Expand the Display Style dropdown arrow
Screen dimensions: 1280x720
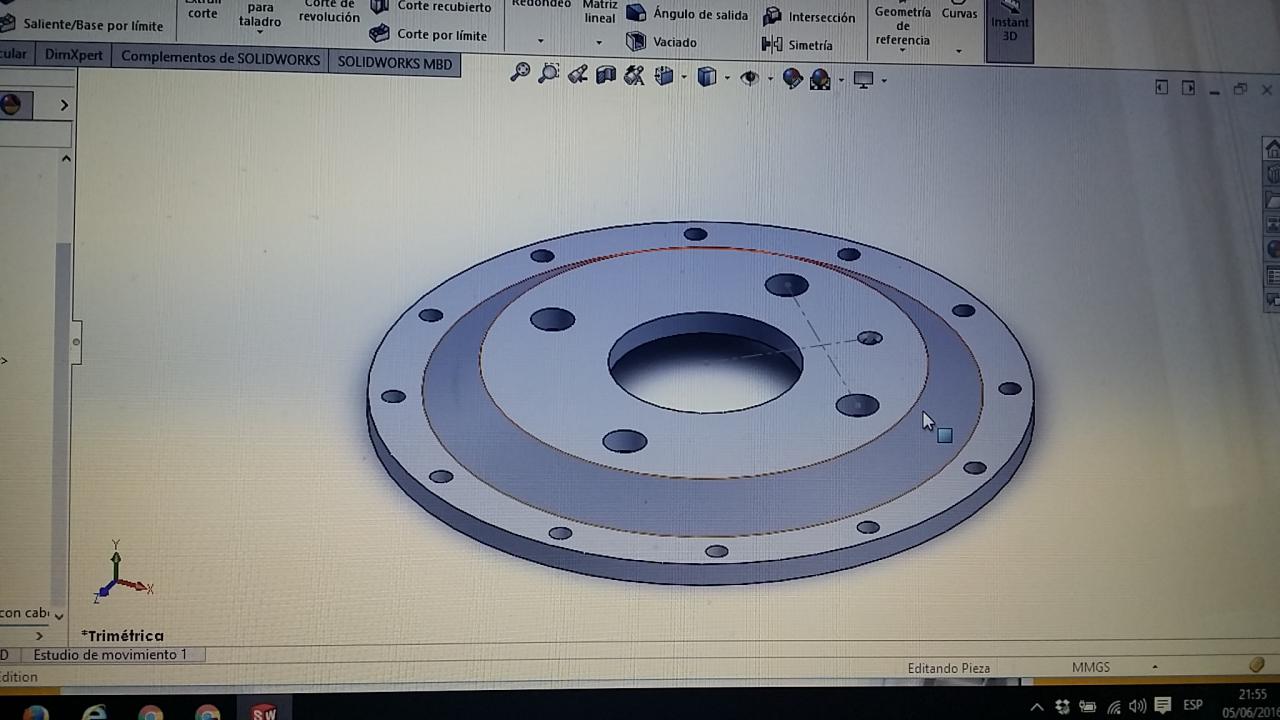pos(727,78)
